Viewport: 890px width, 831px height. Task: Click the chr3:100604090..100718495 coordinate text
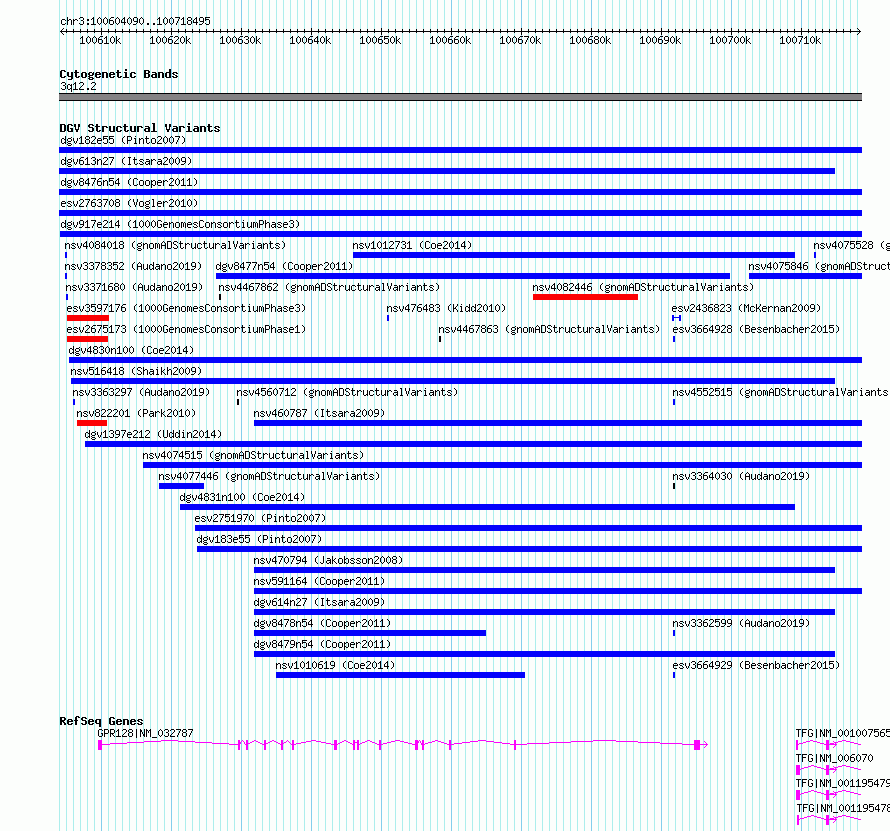135,21
